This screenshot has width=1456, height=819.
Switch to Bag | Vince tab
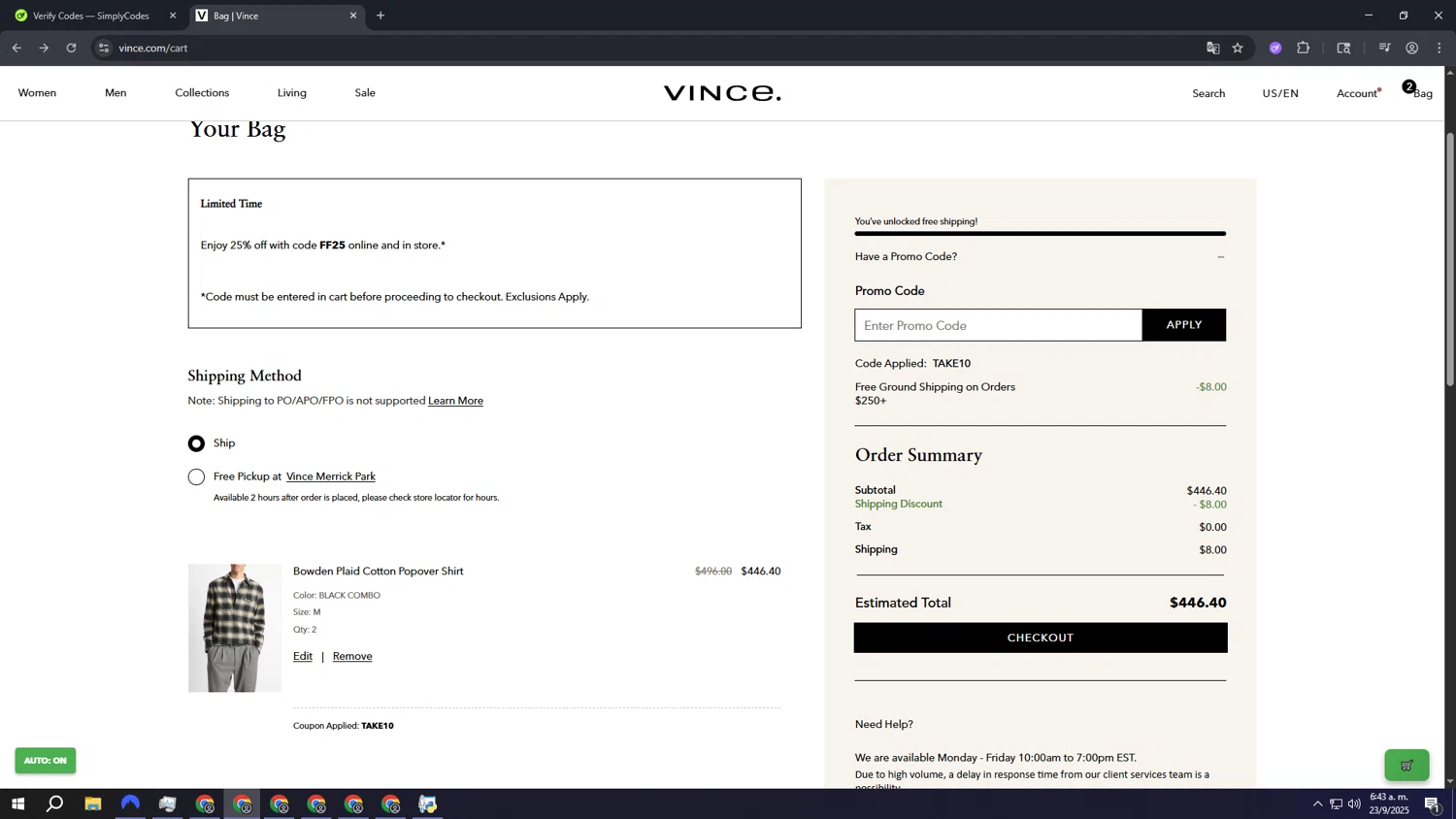(x=277, y=16)
